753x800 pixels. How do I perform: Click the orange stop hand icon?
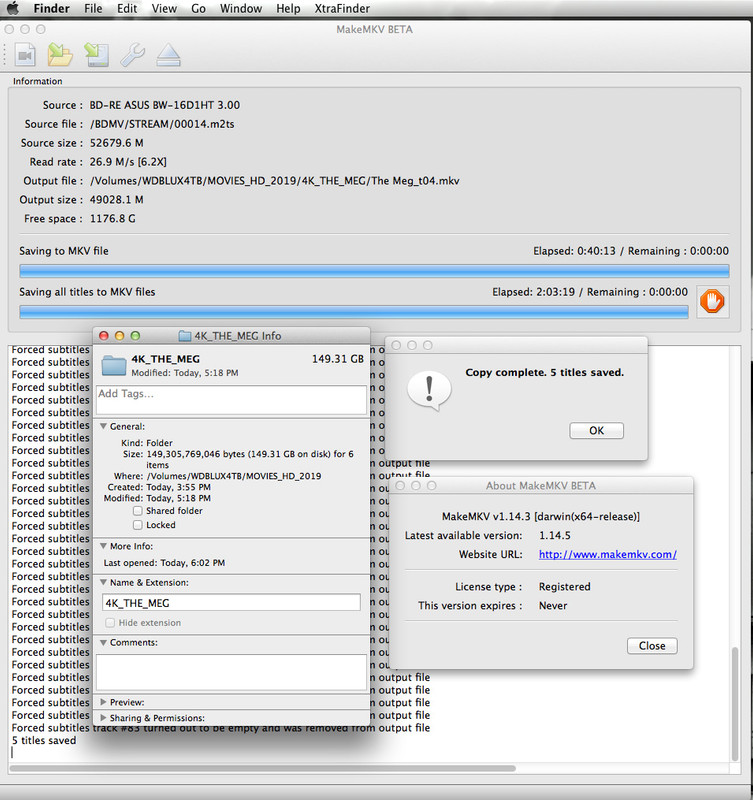pos(712,301)
